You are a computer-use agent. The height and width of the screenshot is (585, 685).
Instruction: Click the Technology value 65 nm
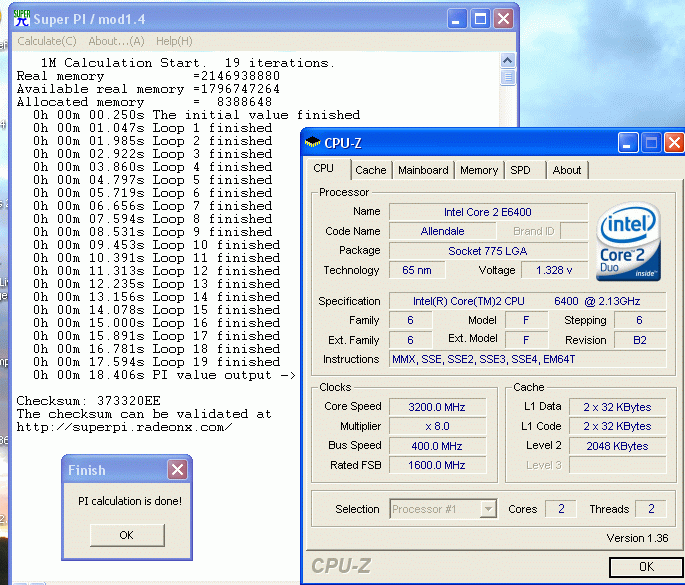tap(417, 270)
